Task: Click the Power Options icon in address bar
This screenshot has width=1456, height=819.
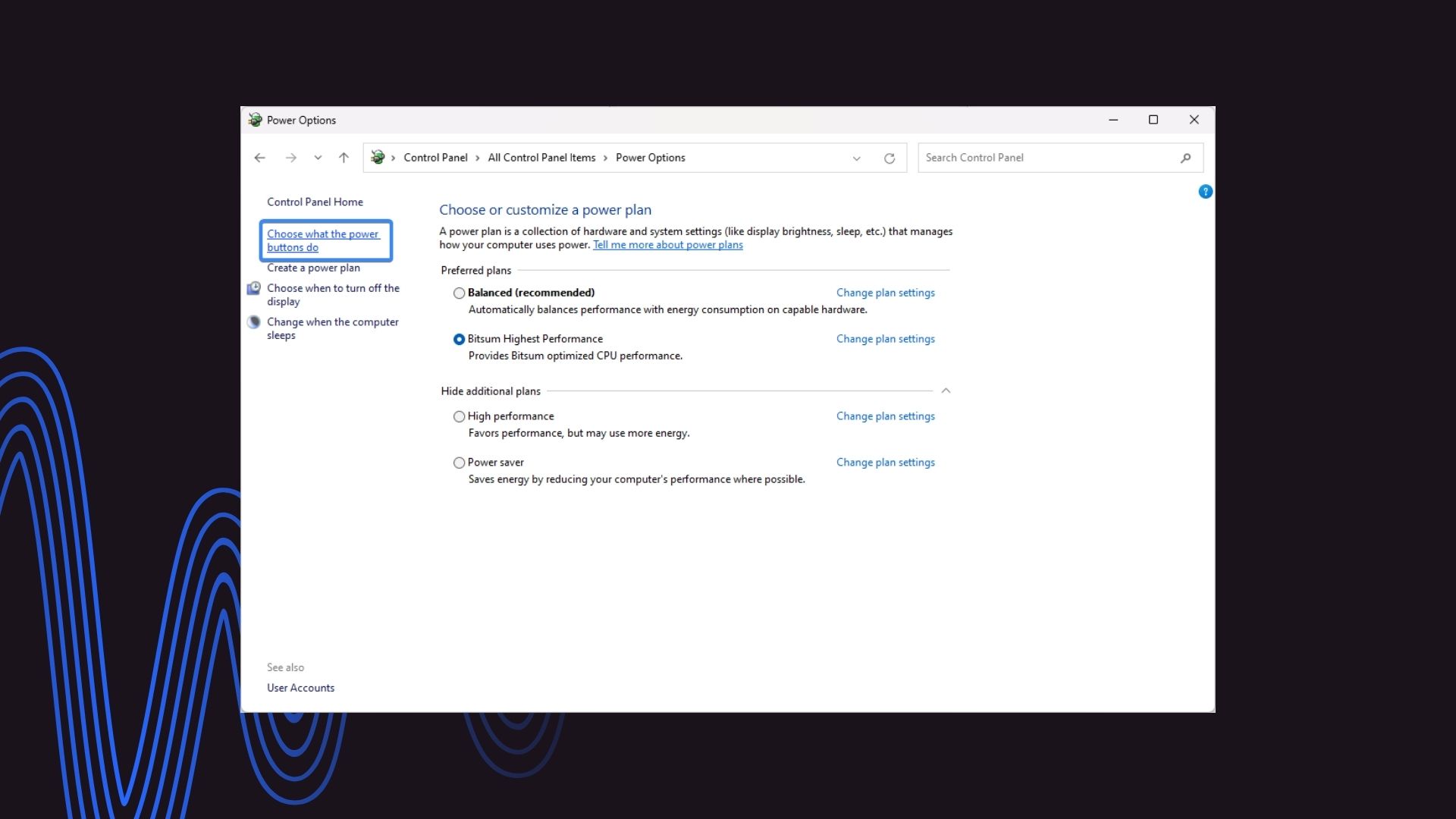Action: pos(378,157)
